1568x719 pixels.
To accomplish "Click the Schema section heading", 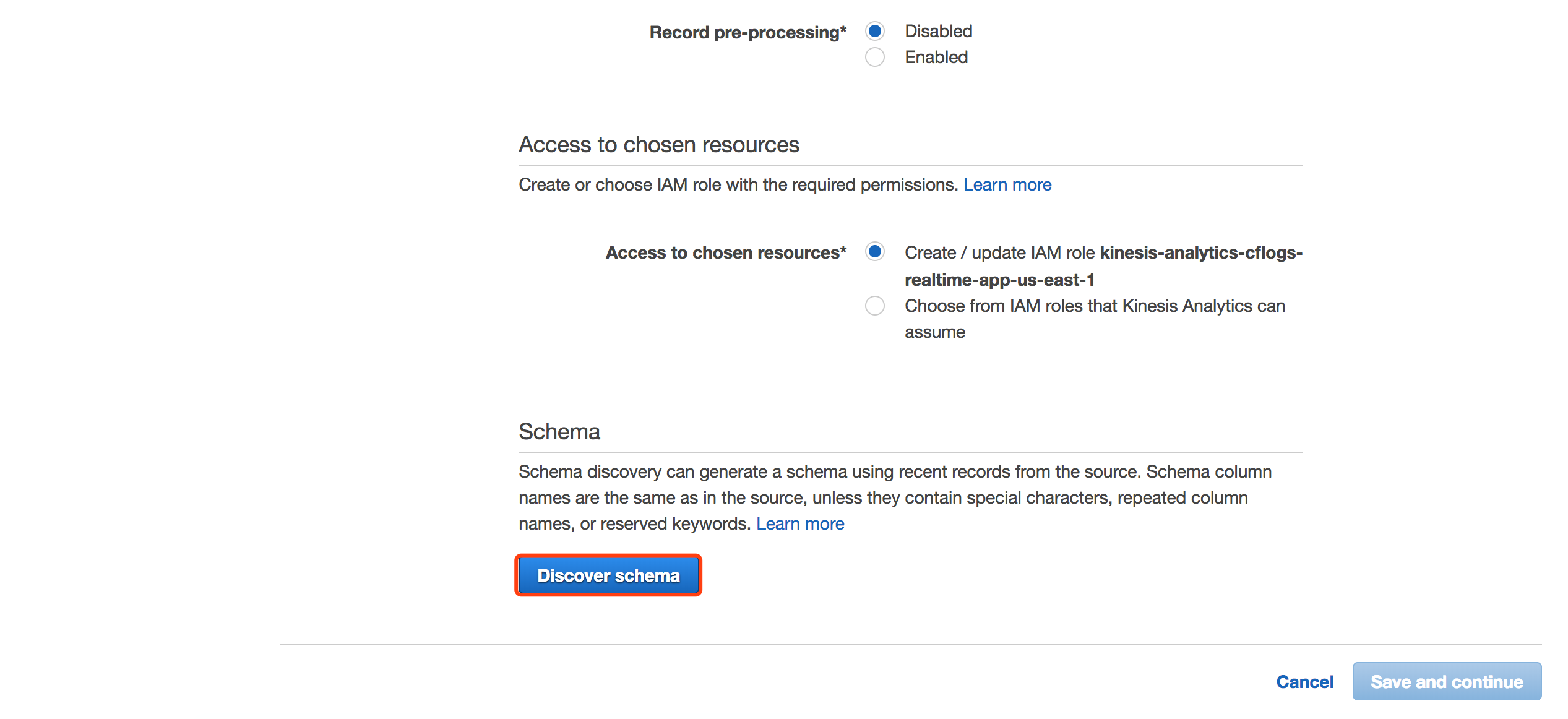I will click(x=559, y=432).
